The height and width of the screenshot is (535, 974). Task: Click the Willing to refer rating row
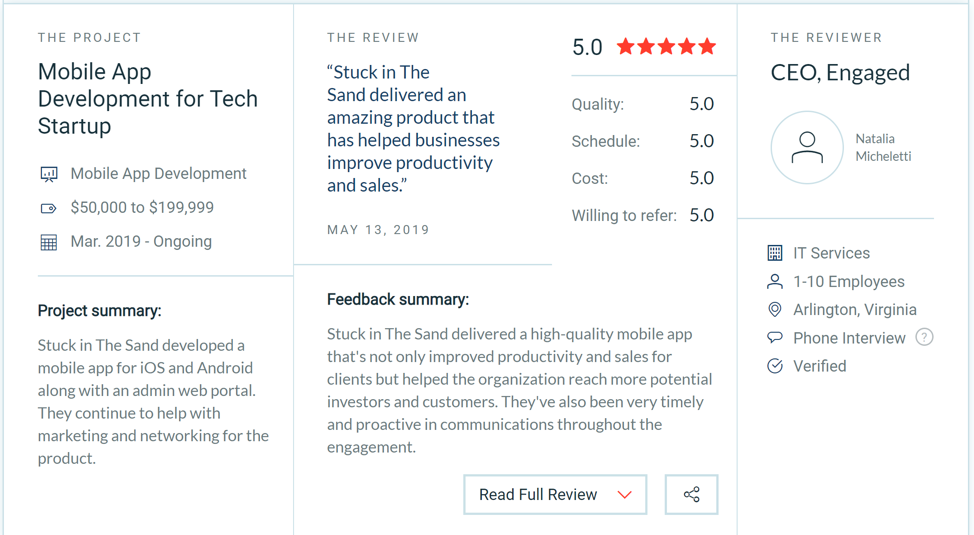tap(643, 216)
